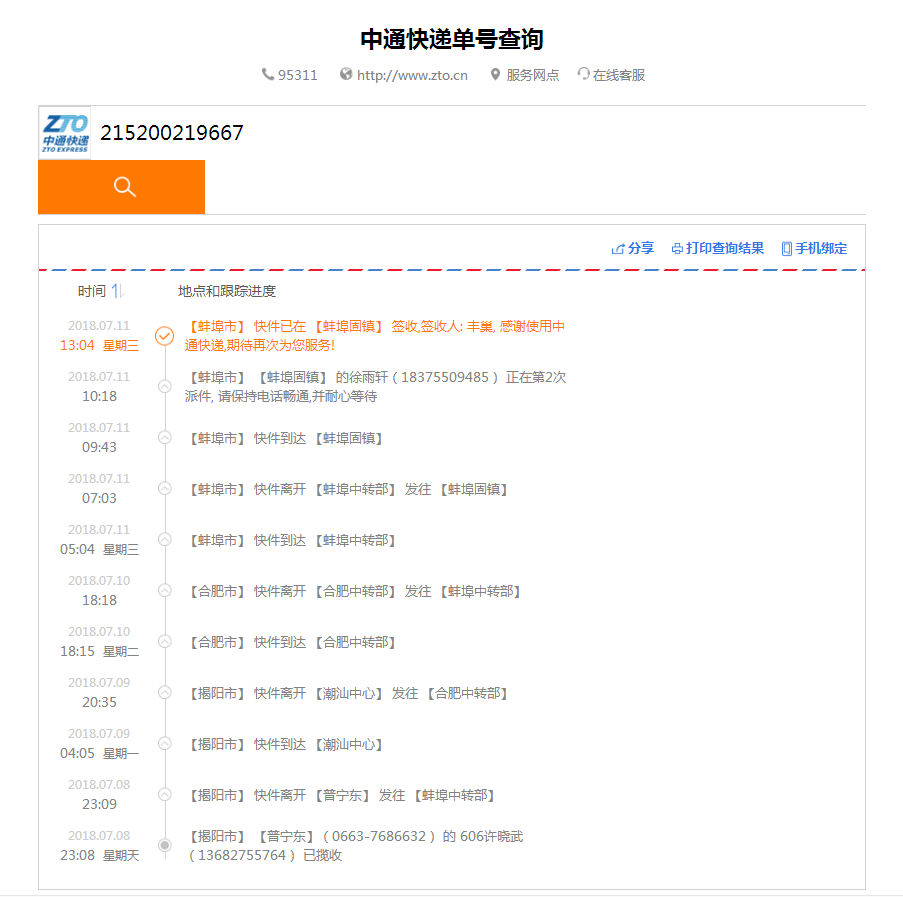Toggle the 时间 sort order arrow
The width and height of the screenshot is (903, 897).
[117, 291]
